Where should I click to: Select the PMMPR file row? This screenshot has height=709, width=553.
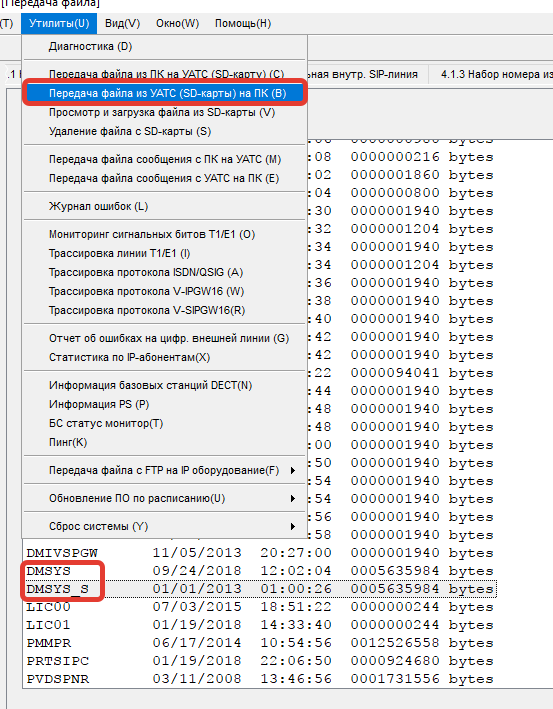pos(260,643)
